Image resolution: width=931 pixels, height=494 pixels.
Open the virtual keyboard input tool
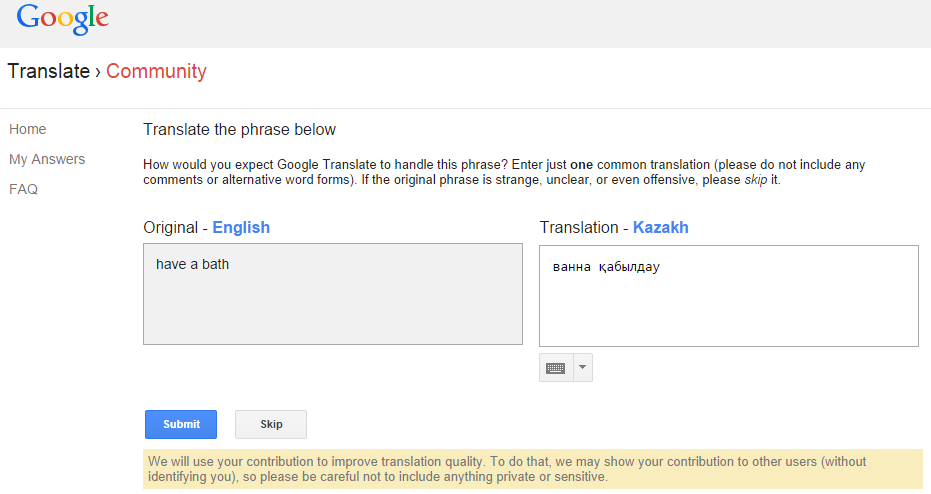[x=556, y=368]
